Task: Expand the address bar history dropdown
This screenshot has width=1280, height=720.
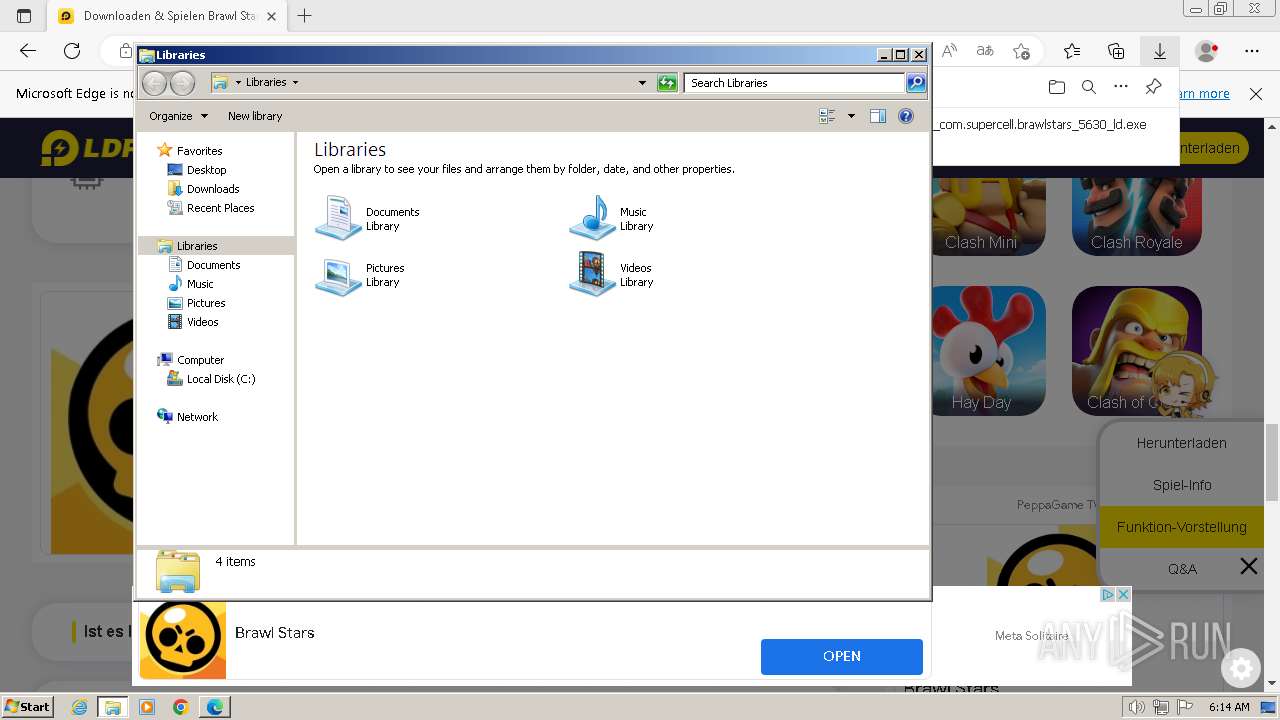Action: pyautogui.click(x=642, y=83)
